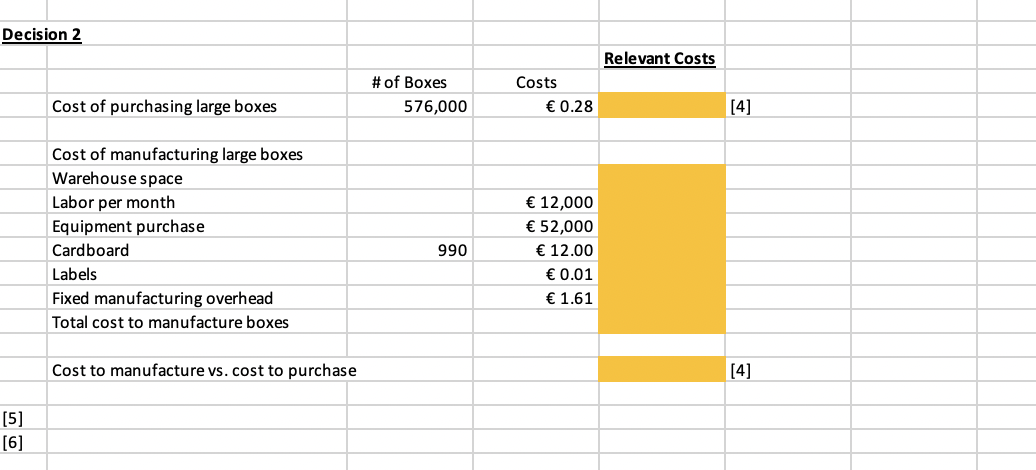Click yellow relevant cost cell for purchasing boxes
The width and height of the screenshot is (1036, 470).
coord(661,106)
